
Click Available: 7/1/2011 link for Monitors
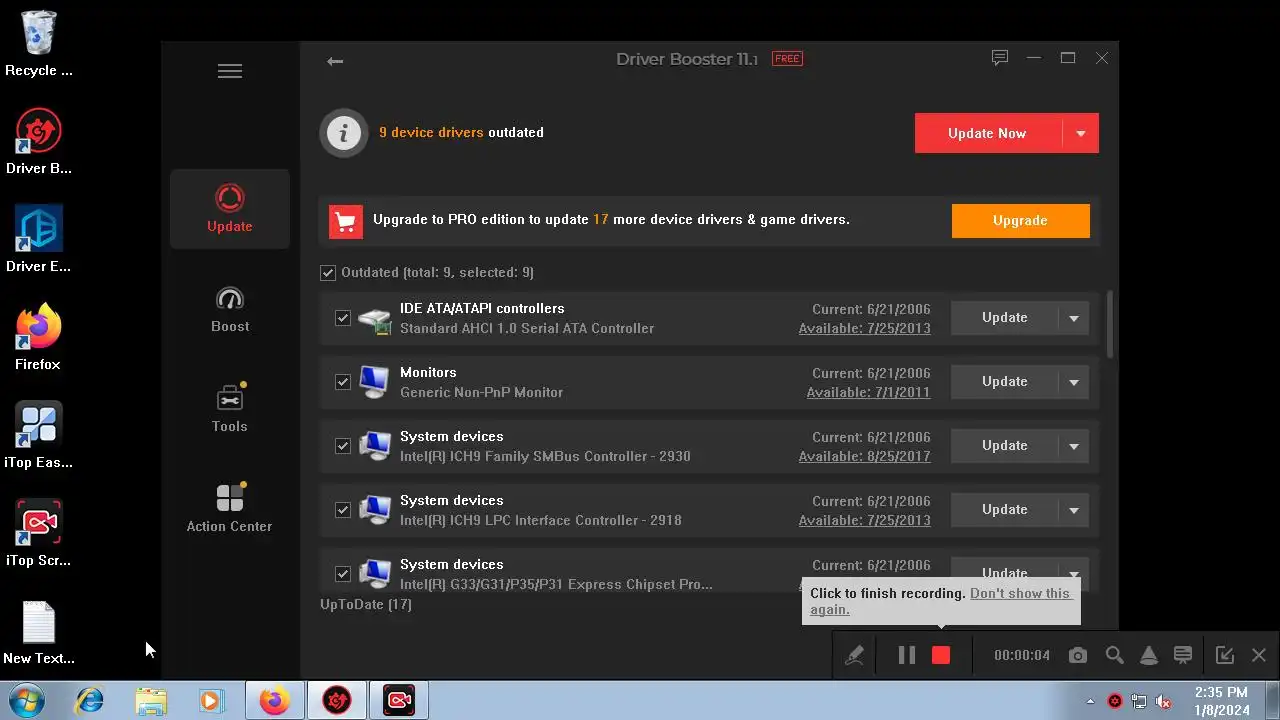(868, 392)
